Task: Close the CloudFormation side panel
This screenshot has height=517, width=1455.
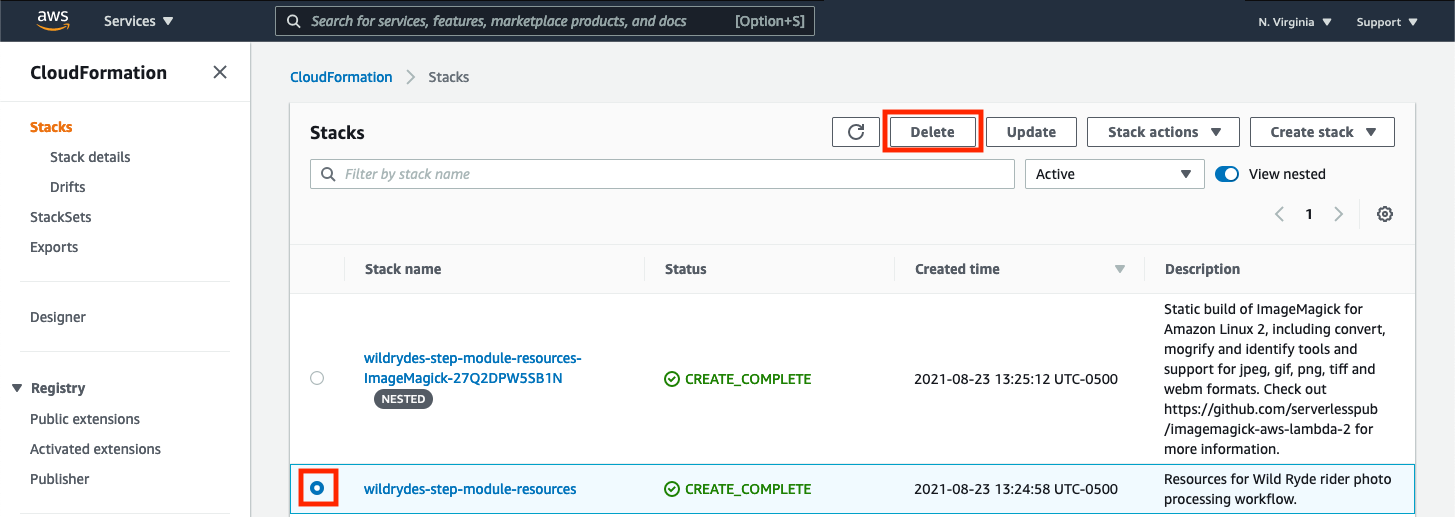Action: [x=220, y=72]
